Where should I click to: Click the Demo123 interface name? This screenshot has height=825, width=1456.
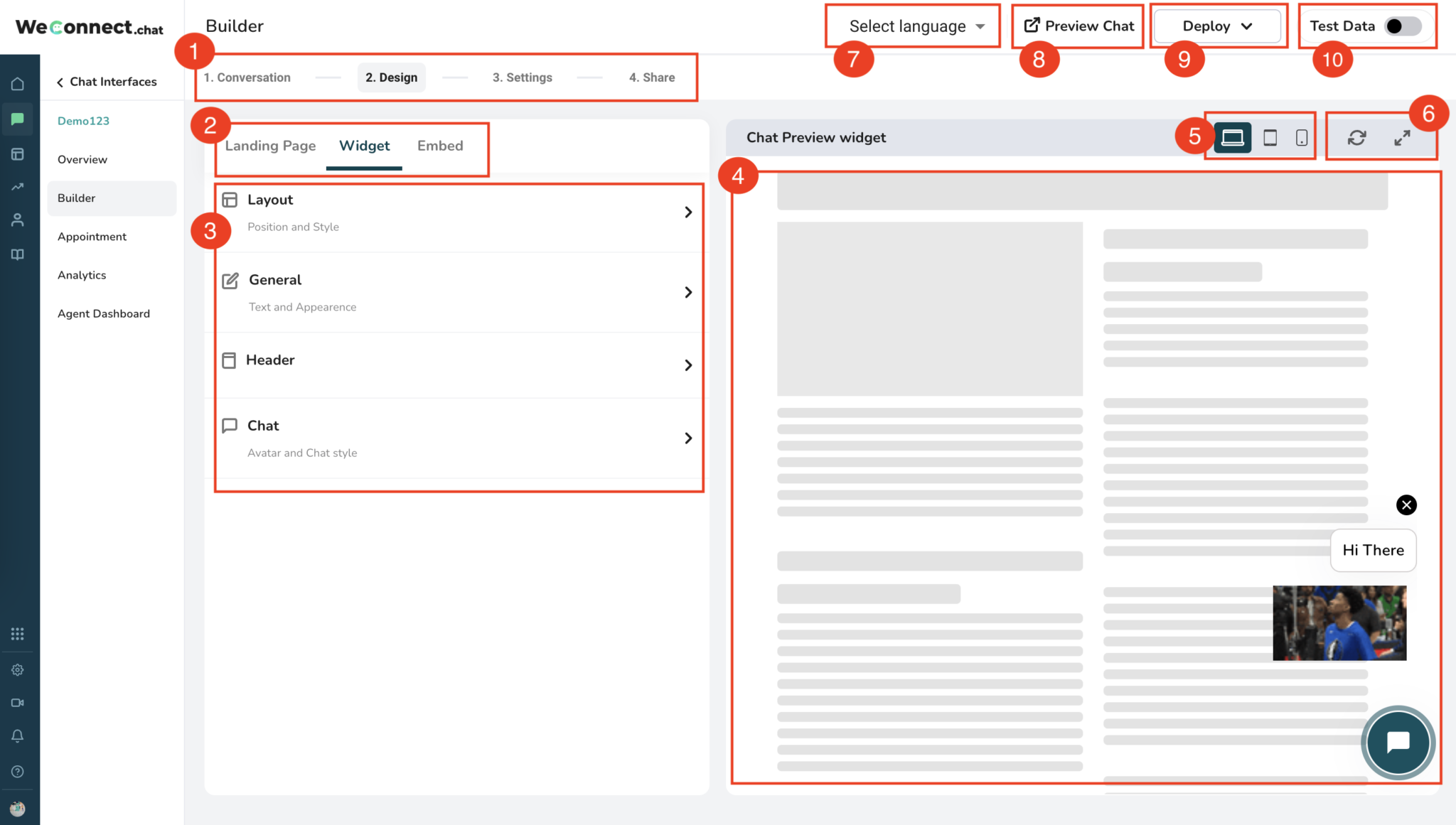[x=83, y=121]
